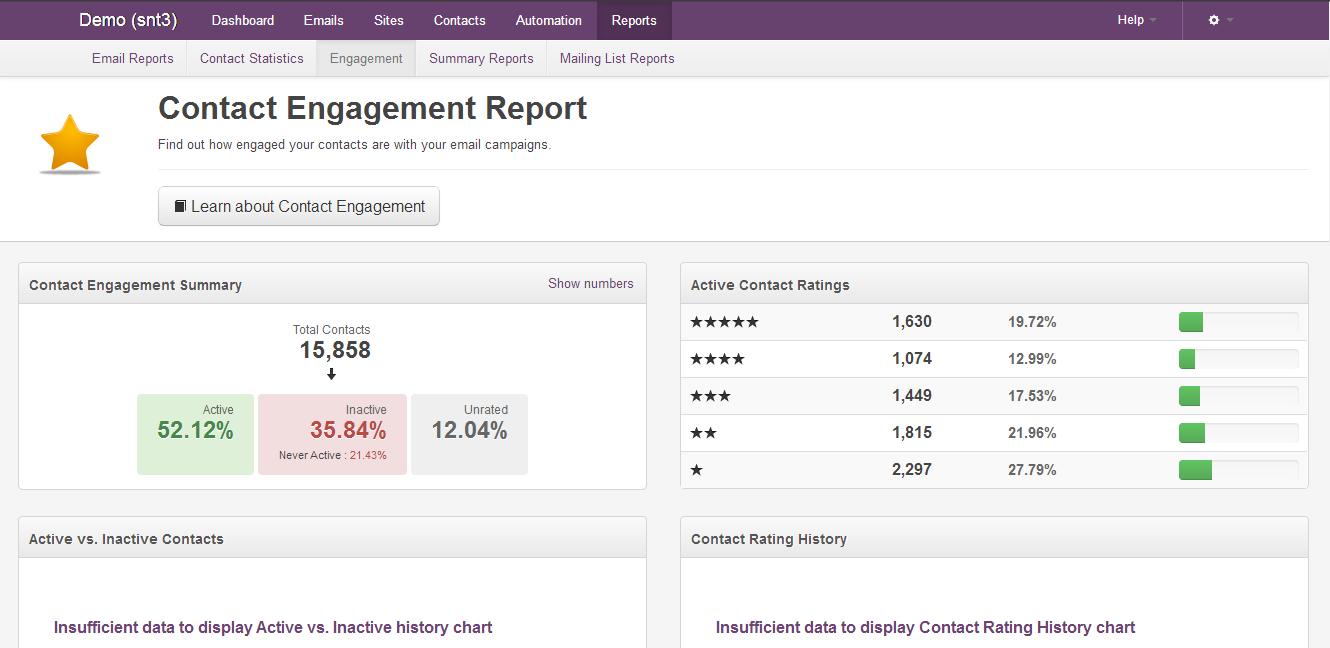This screenshot has width=1330, height=648.
Task: Open the settings gear dropdown
Action: pos(1220,20)
